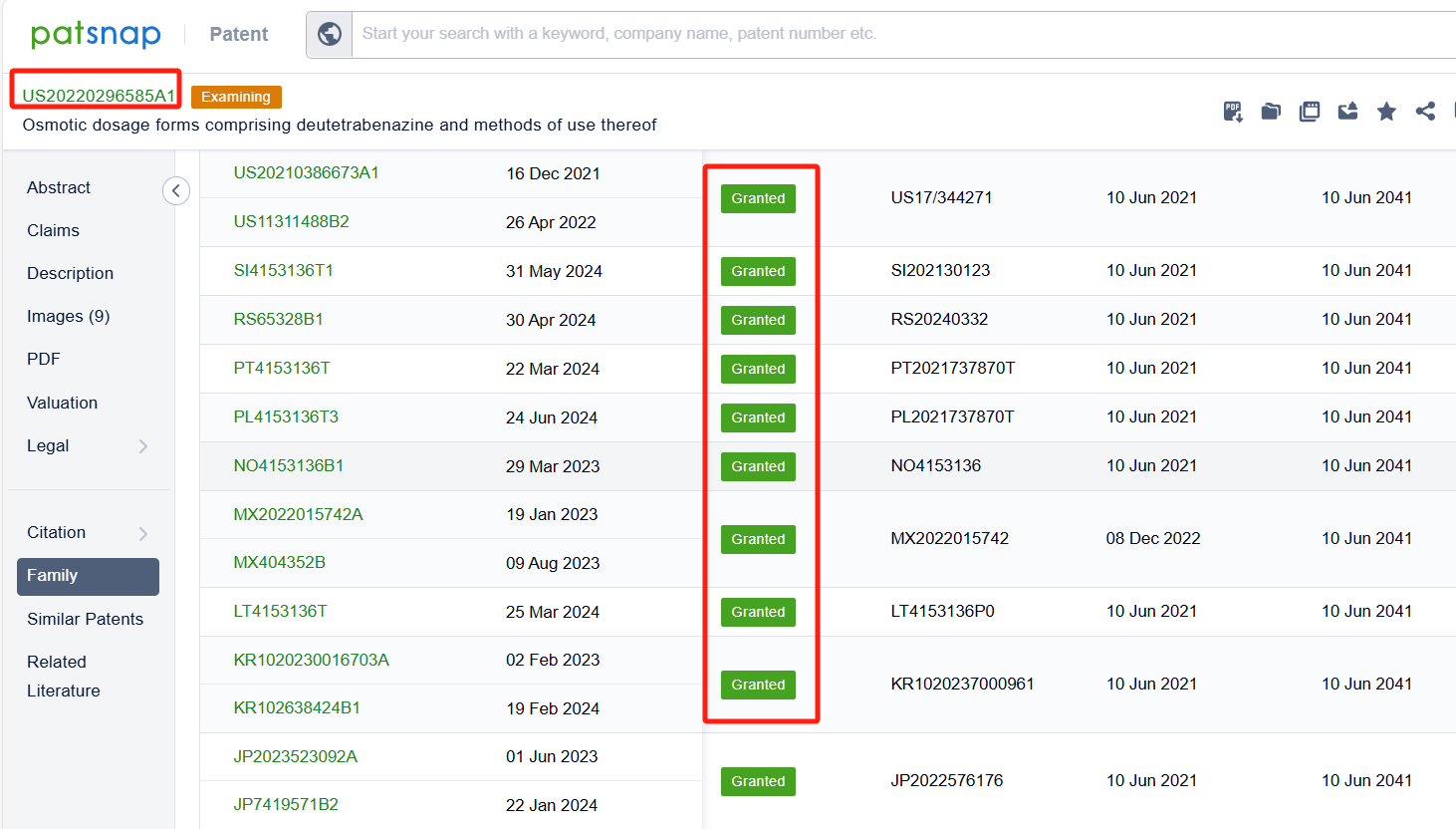Click the folder icon in the patent toolbar
The width and height of the screenshot is (1456, 829).
tap(1271, 112)
